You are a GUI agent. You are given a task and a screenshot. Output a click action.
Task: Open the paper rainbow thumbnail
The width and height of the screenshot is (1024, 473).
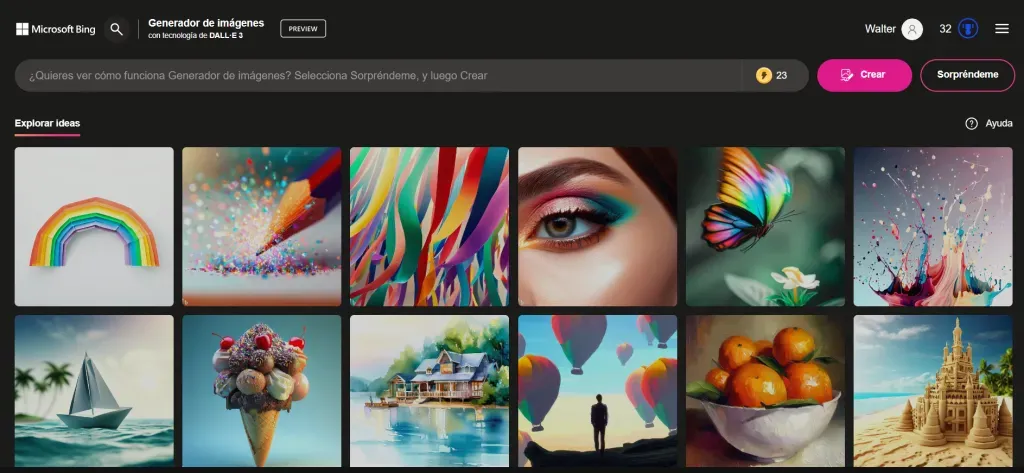(94, 227)
